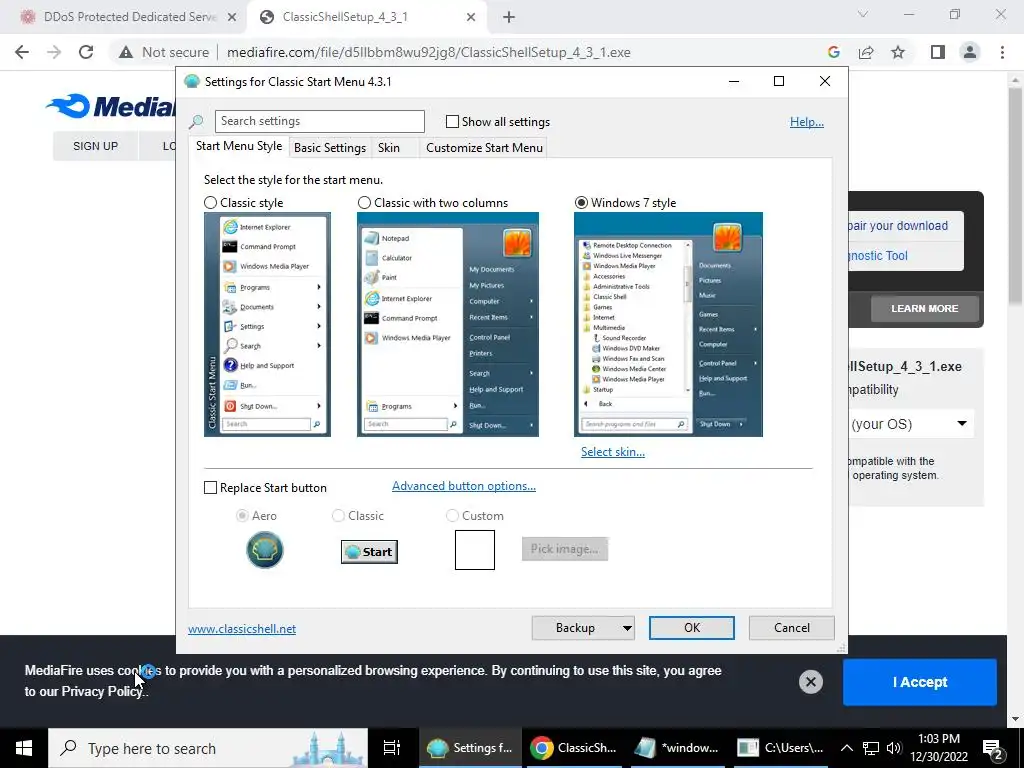Open the Help... link
Image resolution: width=1024 pixels, height=768 pixels.
pyautogui.click(x=807, y=122)
